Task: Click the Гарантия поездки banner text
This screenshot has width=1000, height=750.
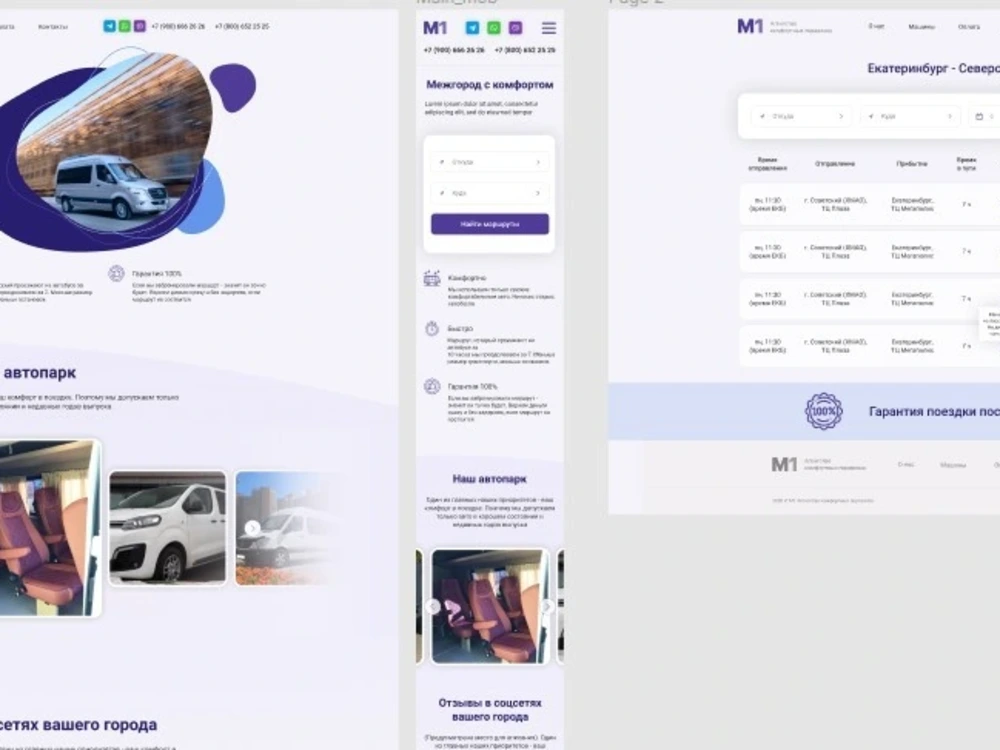Action: (934, 411)
